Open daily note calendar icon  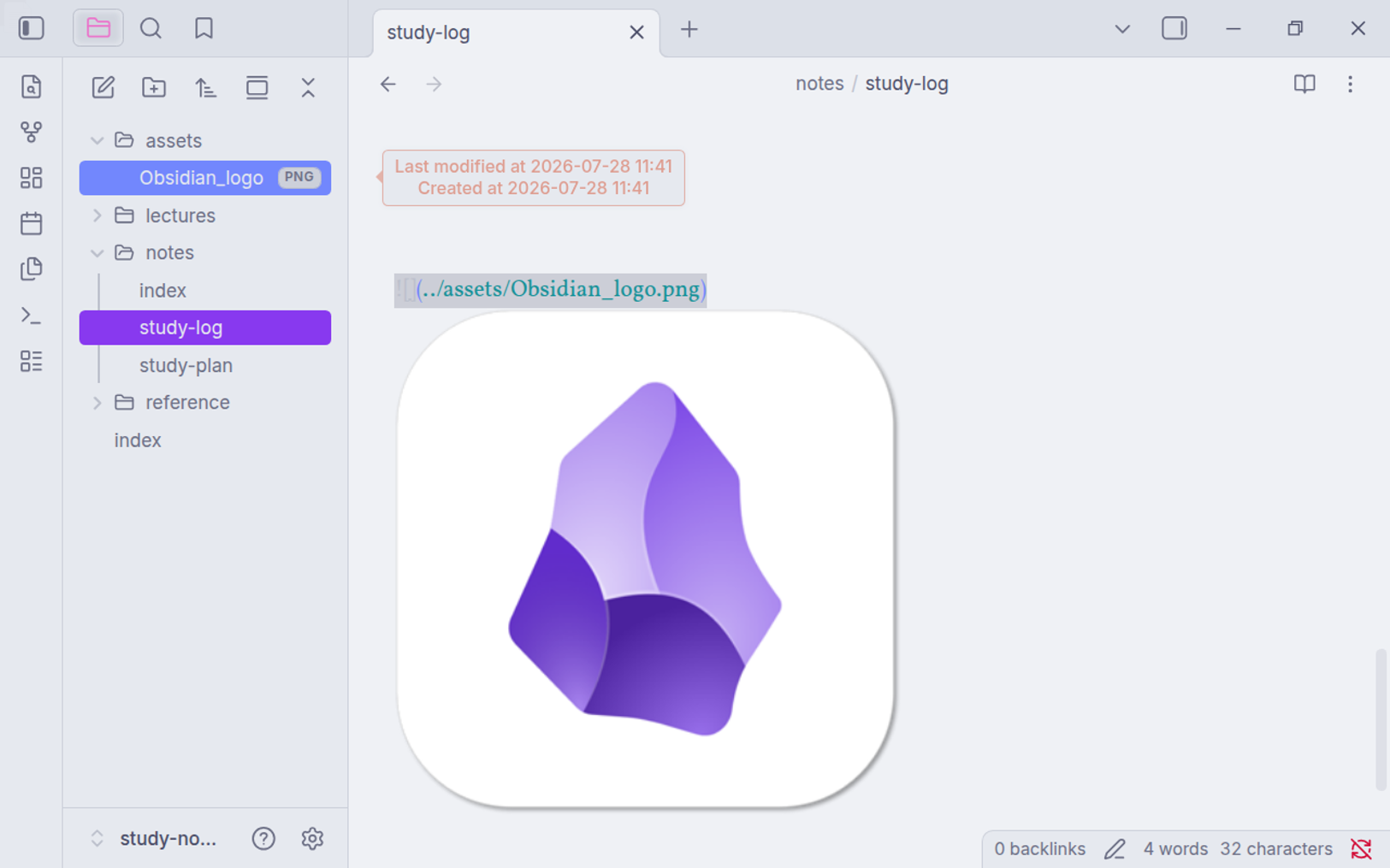tap(32, 223)
